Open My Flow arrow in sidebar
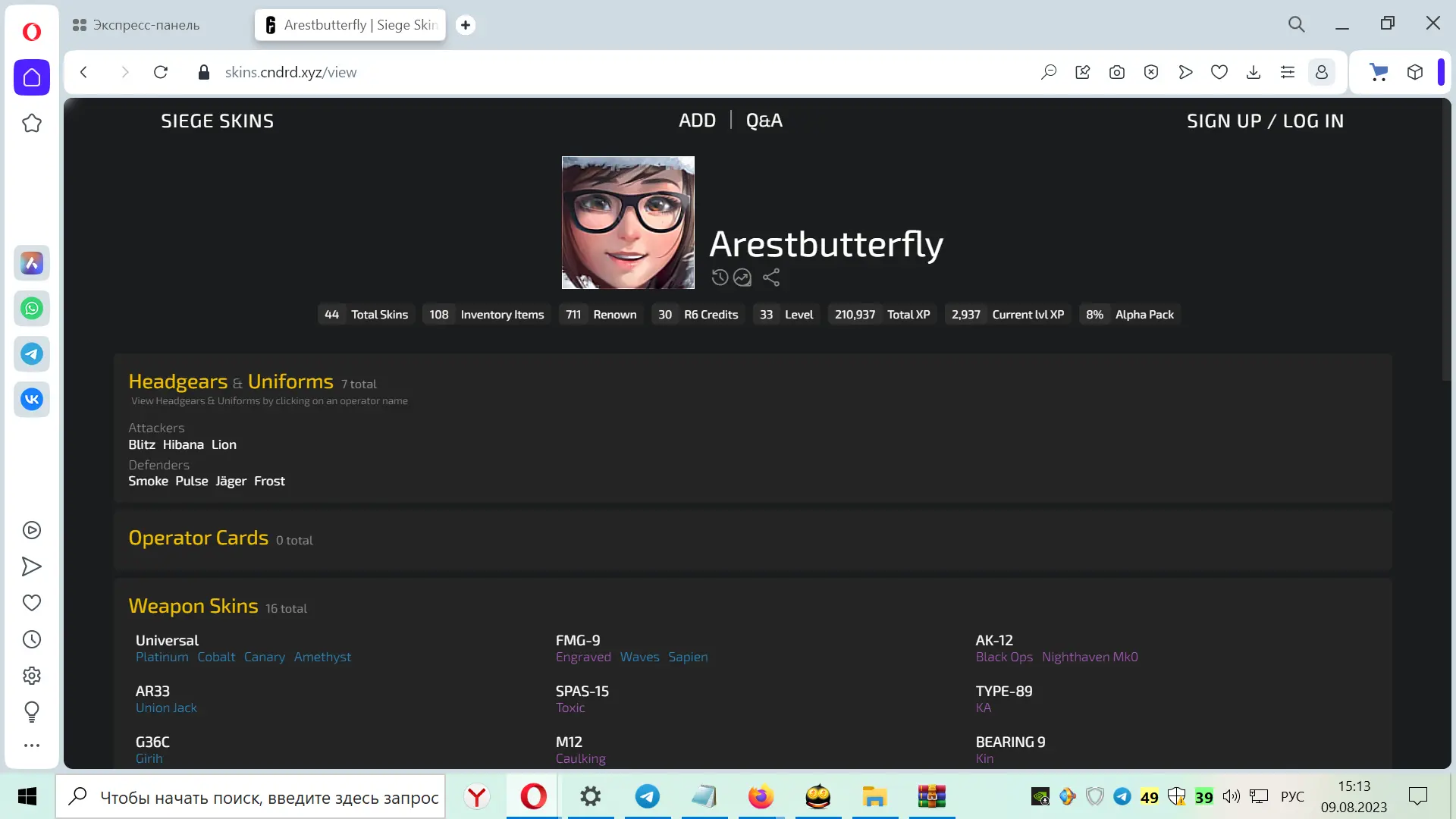The width and height of the screenshot is (1456, 819). (x=32, y=566)
